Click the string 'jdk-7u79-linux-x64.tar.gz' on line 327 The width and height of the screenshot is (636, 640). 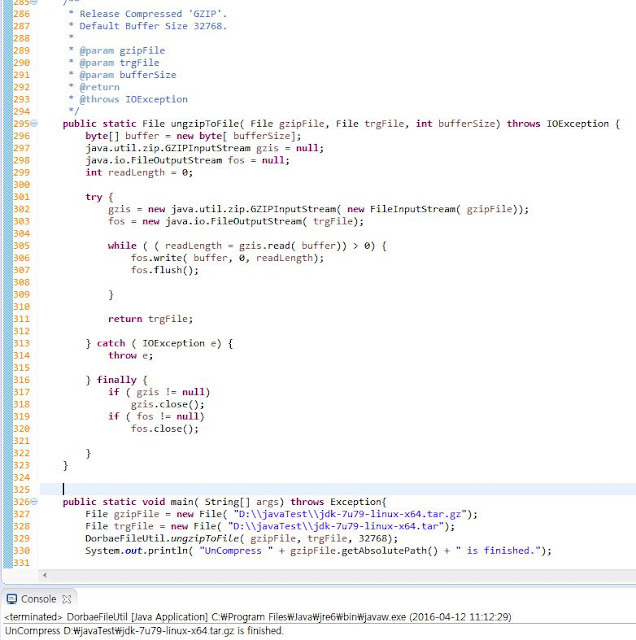[x=390, y=514]
